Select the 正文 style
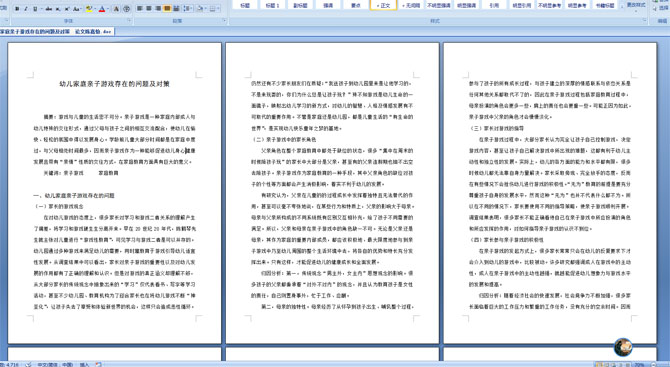The width and height of the screenshot is (670, 367). tap(383, 5)
